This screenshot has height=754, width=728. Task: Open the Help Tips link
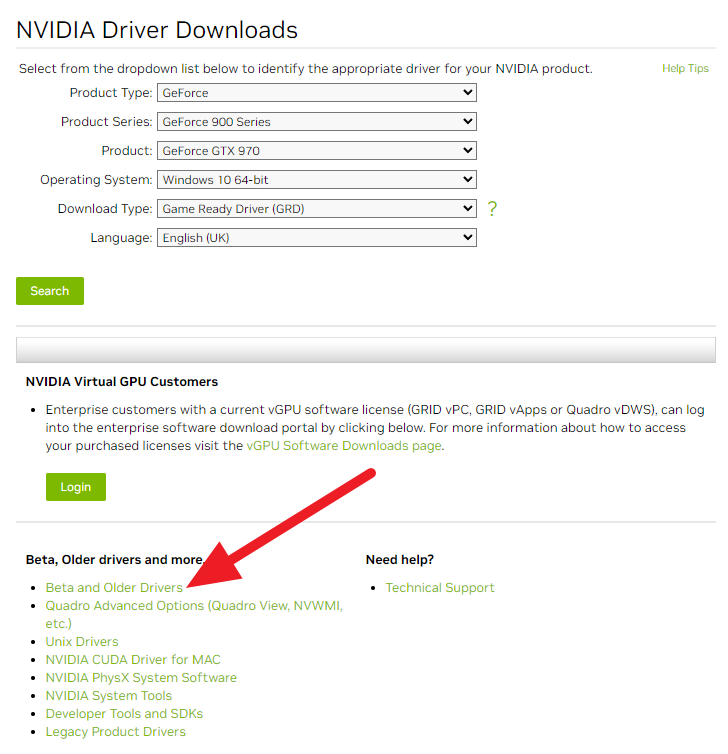click(x=685, y=68)
